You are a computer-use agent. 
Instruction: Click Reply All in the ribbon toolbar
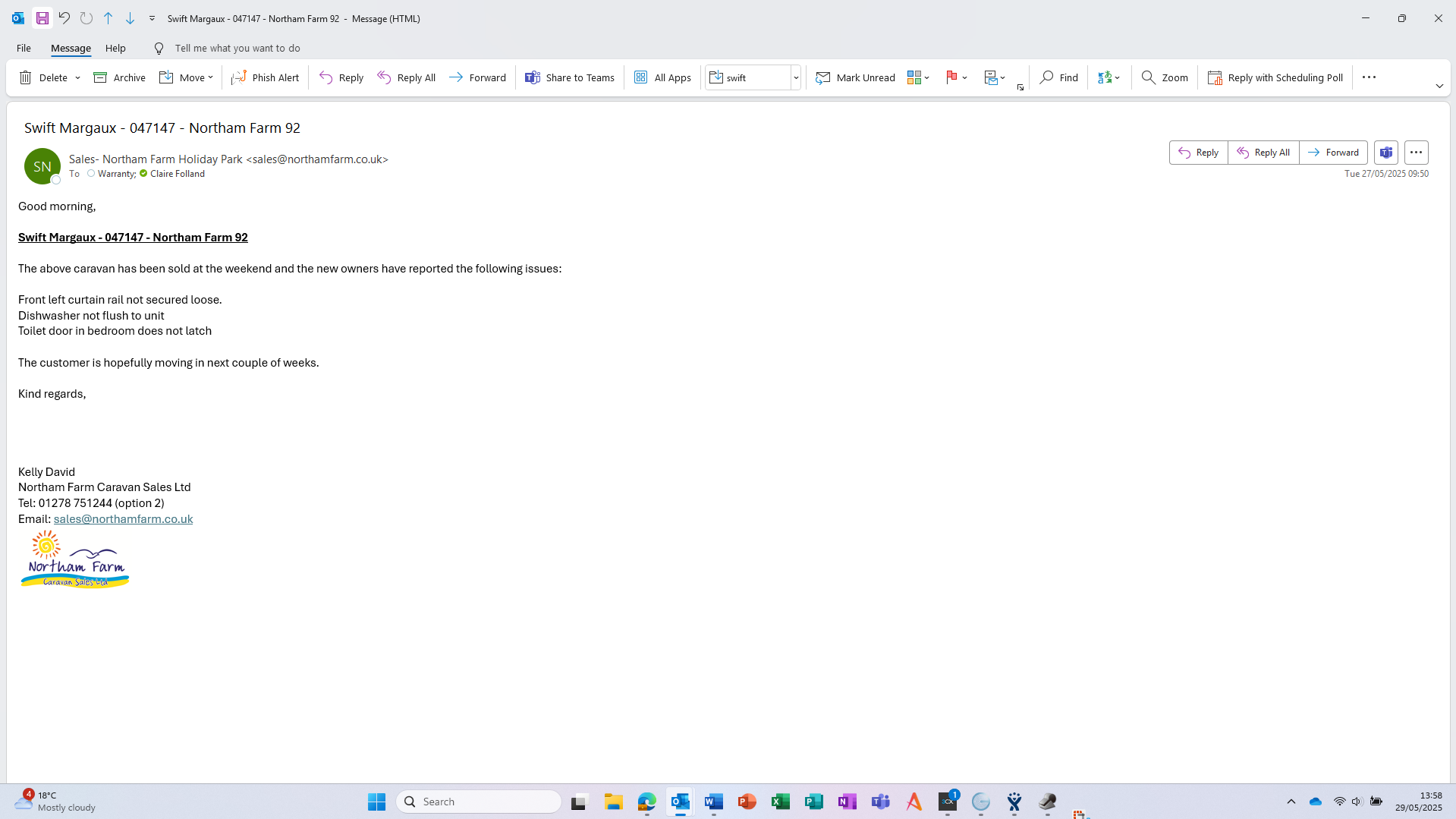(x=406, y=77)
